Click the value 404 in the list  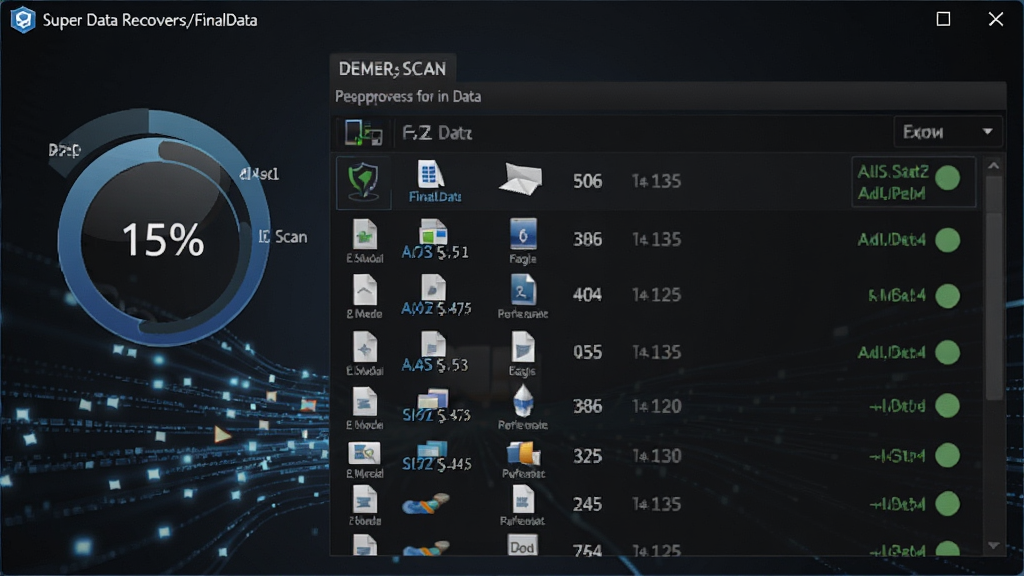(587, 295)
